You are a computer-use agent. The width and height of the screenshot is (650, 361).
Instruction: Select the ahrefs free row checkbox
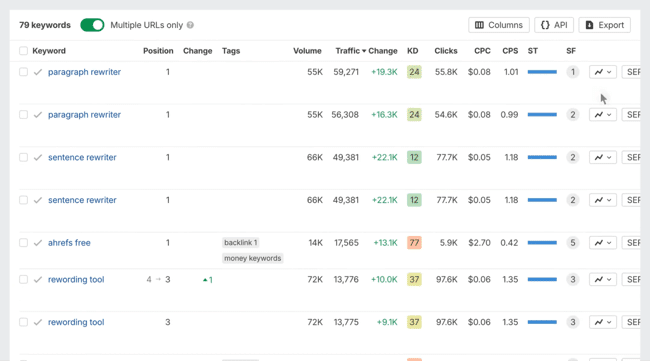pyautogui.click(x=23, y=243)
